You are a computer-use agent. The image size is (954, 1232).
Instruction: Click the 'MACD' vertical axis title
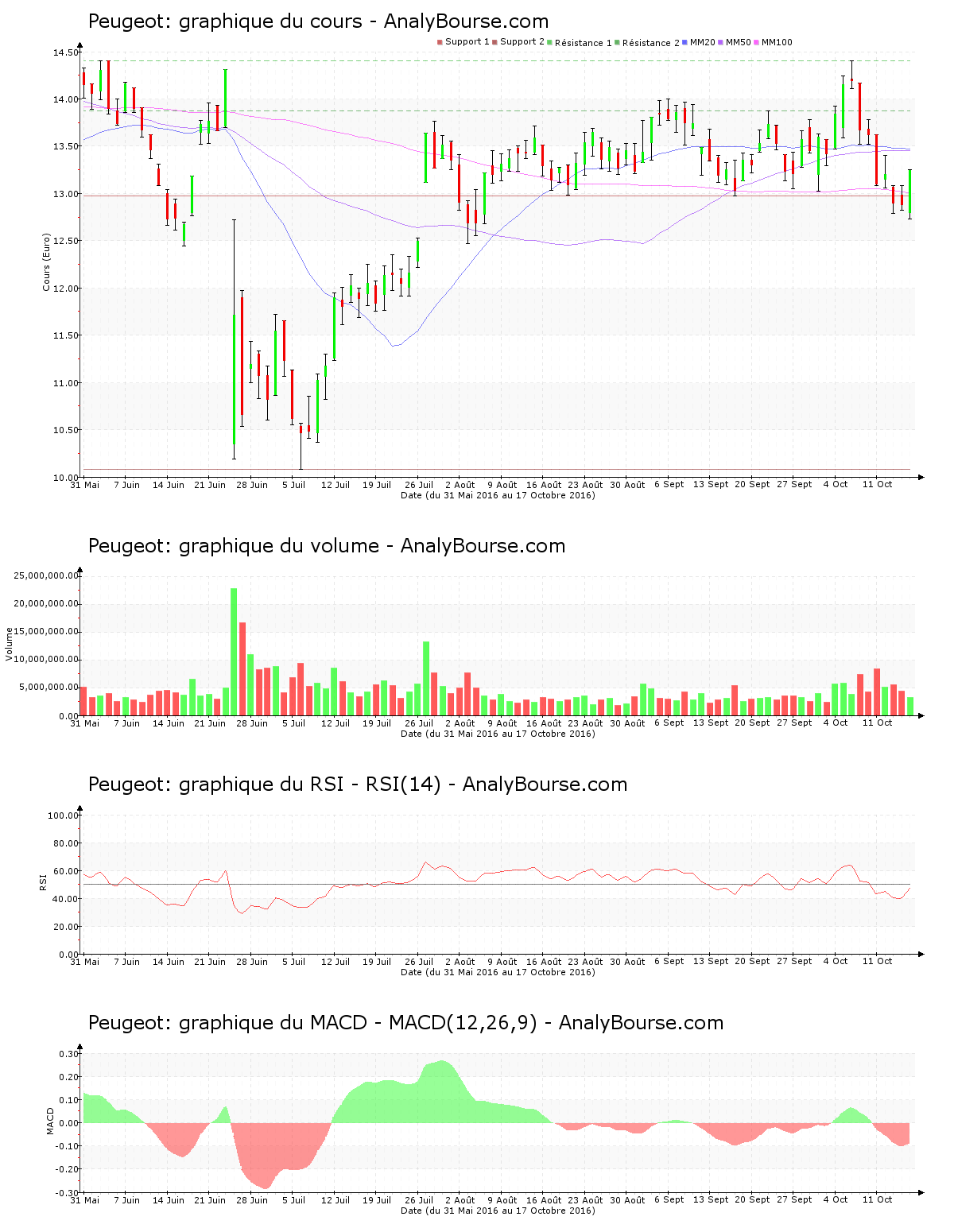click(x=51, y=1121)
